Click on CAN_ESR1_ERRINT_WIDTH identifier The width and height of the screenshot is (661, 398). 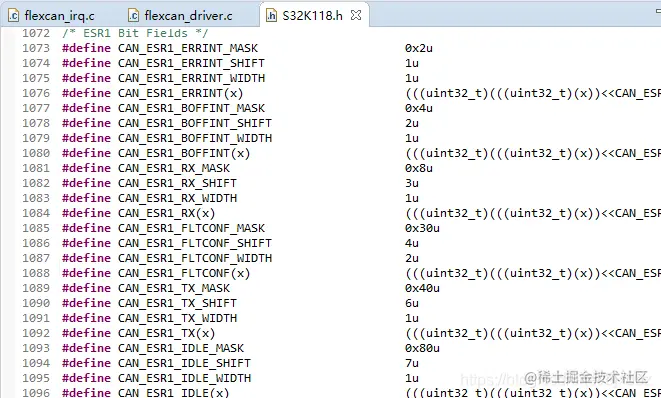tap(191, 78)
